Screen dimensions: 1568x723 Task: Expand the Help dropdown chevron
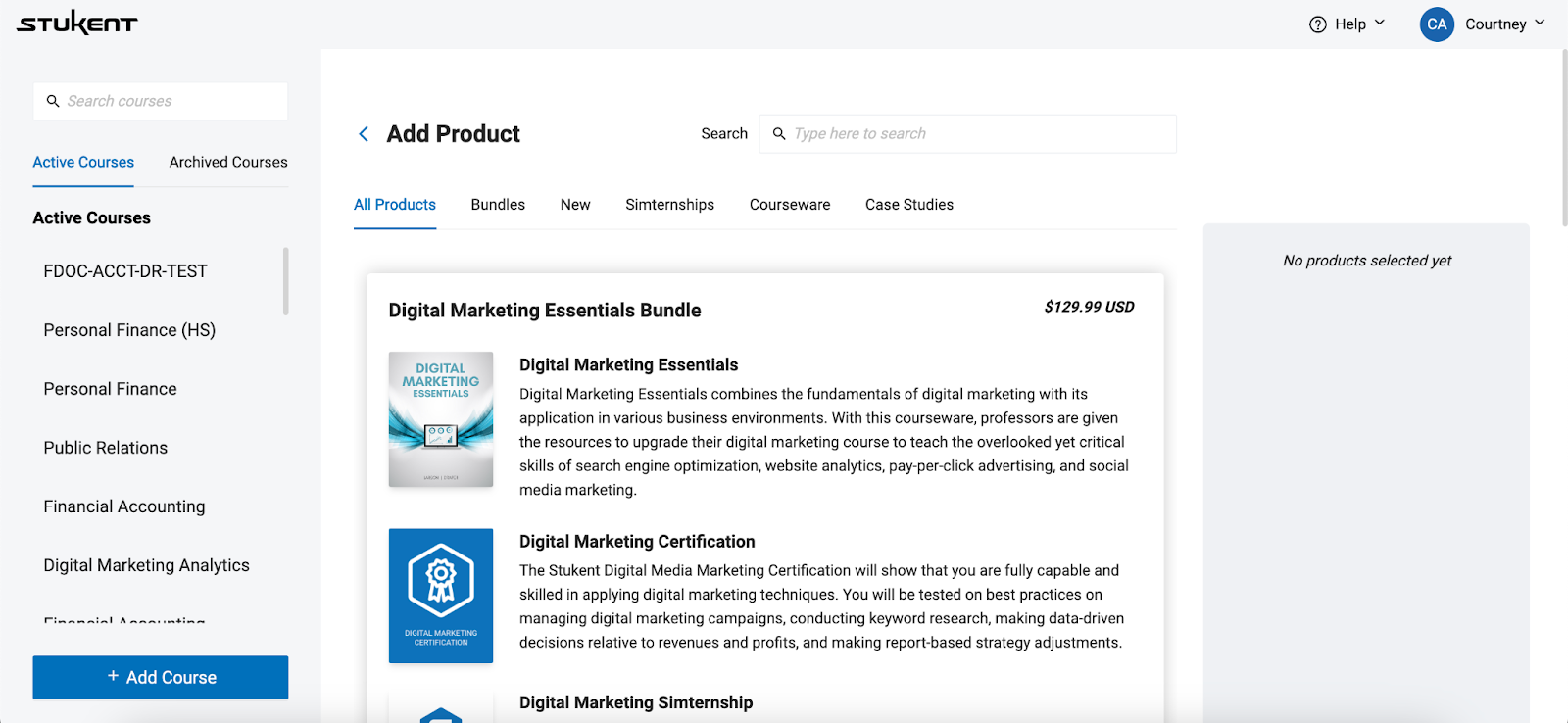1380,23
